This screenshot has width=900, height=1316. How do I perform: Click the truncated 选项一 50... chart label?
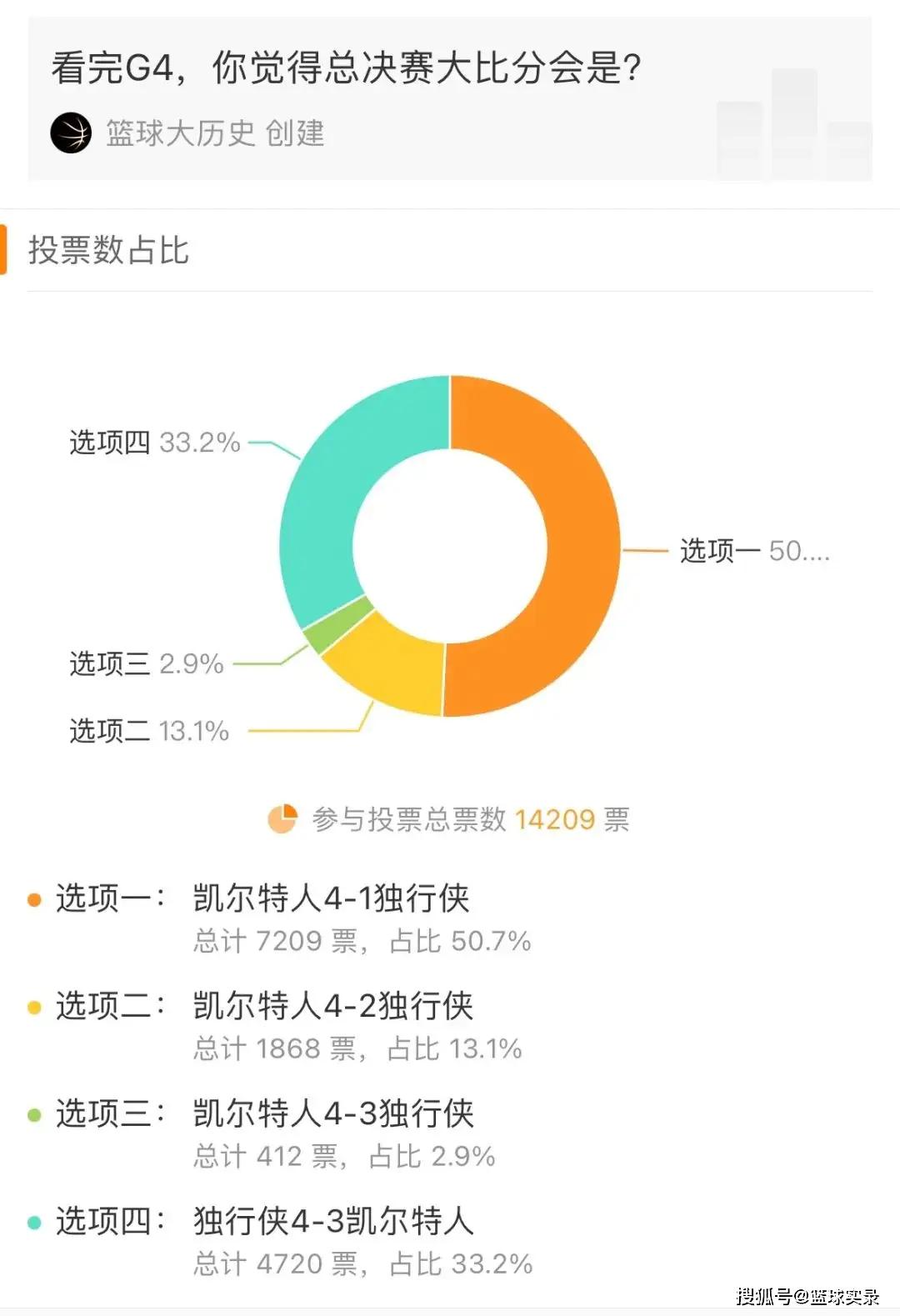point(755,551)
